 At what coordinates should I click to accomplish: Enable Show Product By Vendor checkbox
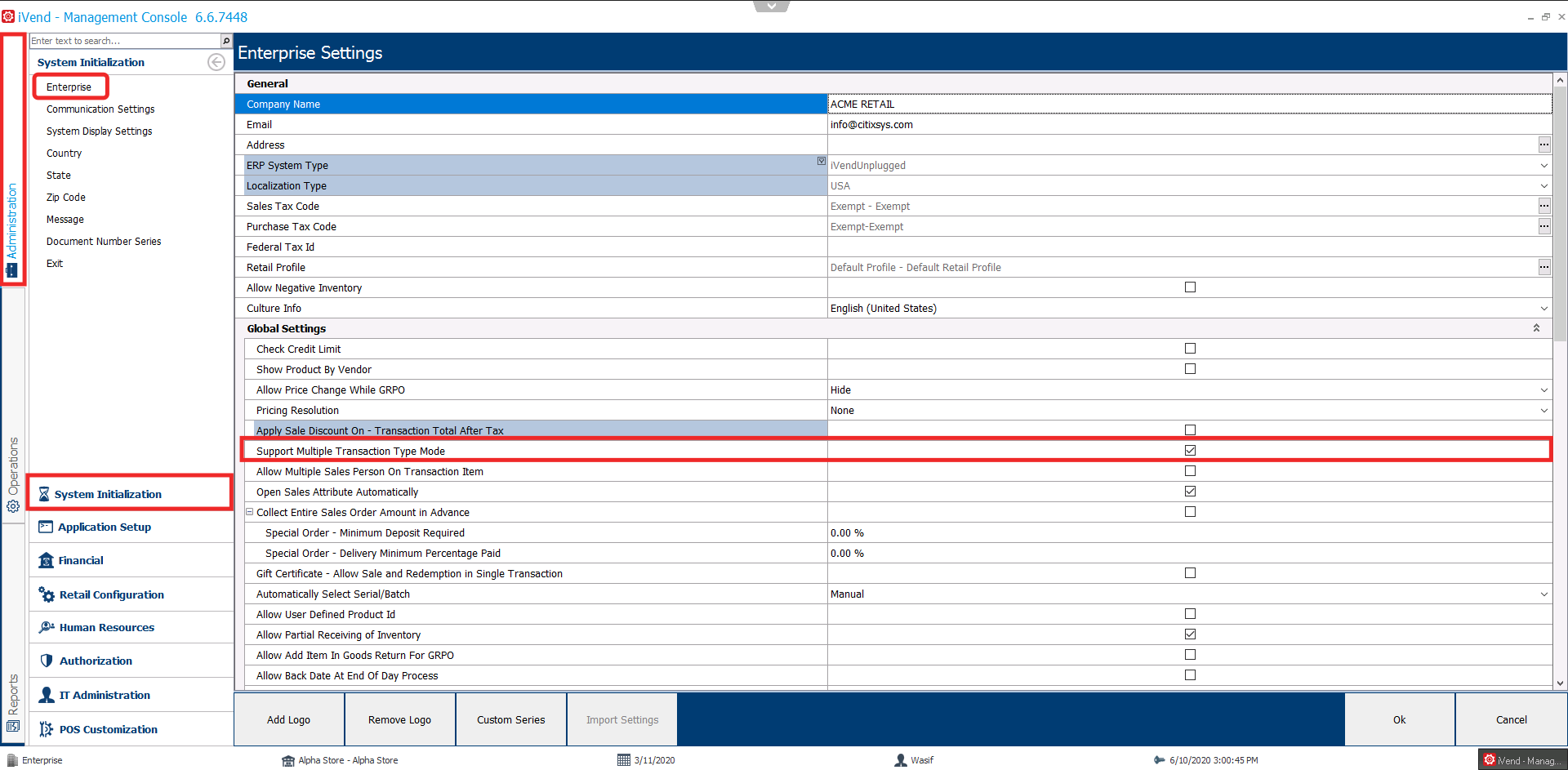[x=1190, y=369]
